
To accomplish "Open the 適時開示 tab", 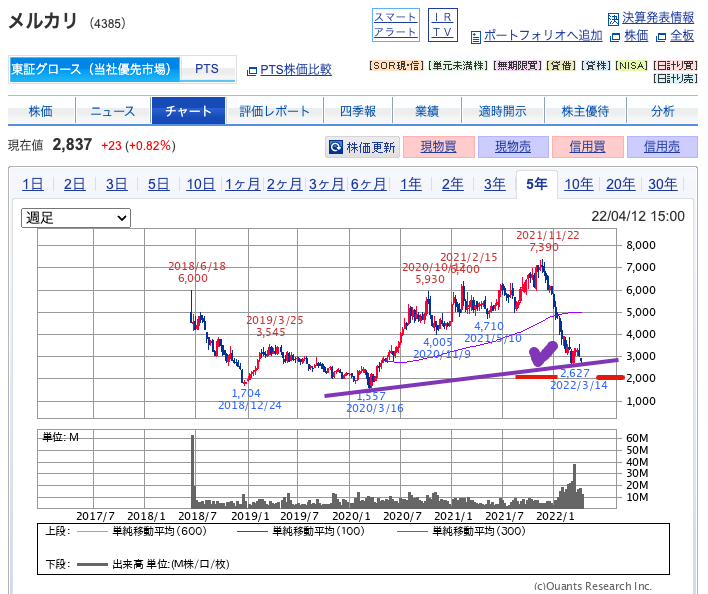I will [503, 111].
